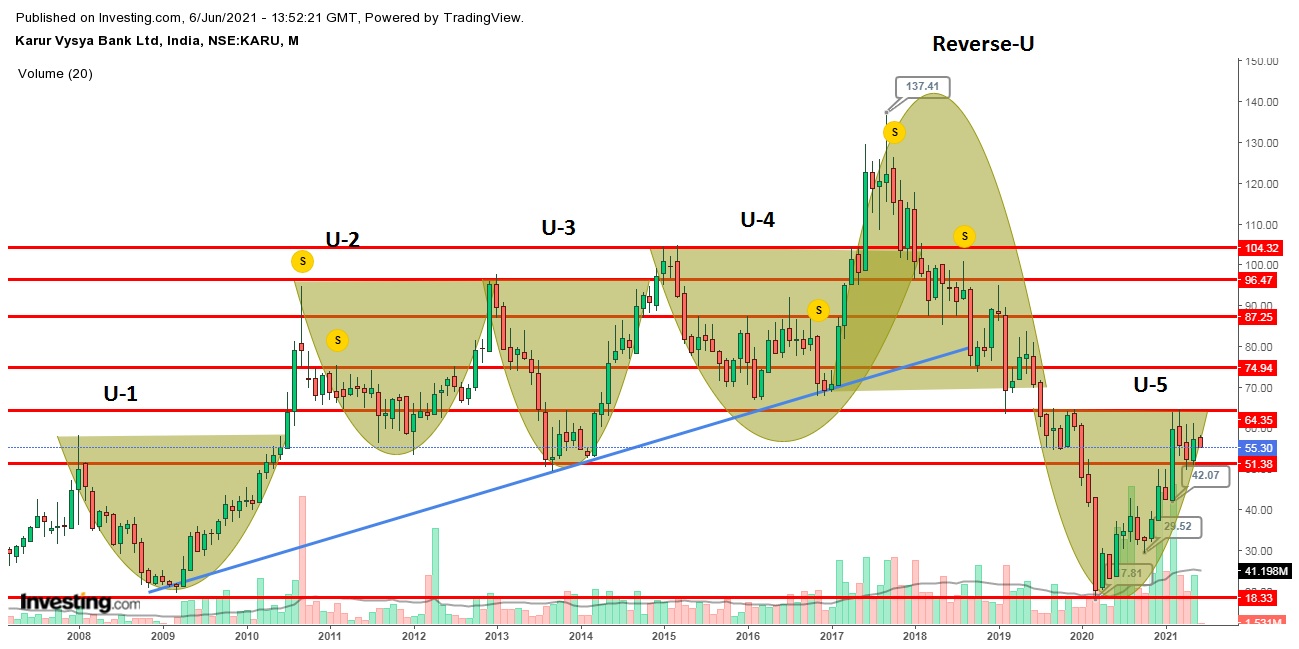Click the Reverse-U annotation text
The image size is (1299, 649).
point(984,43)
